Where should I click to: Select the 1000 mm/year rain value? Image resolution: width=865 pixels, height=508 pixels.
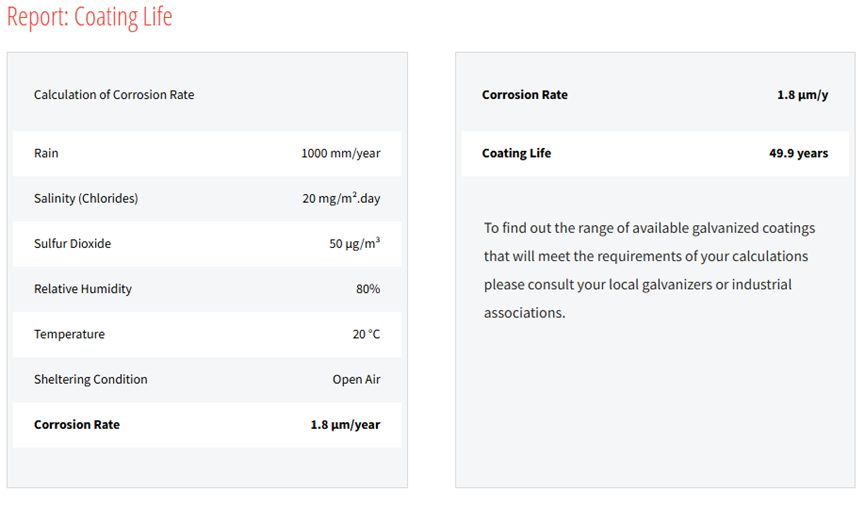click(x=340, y=154)
